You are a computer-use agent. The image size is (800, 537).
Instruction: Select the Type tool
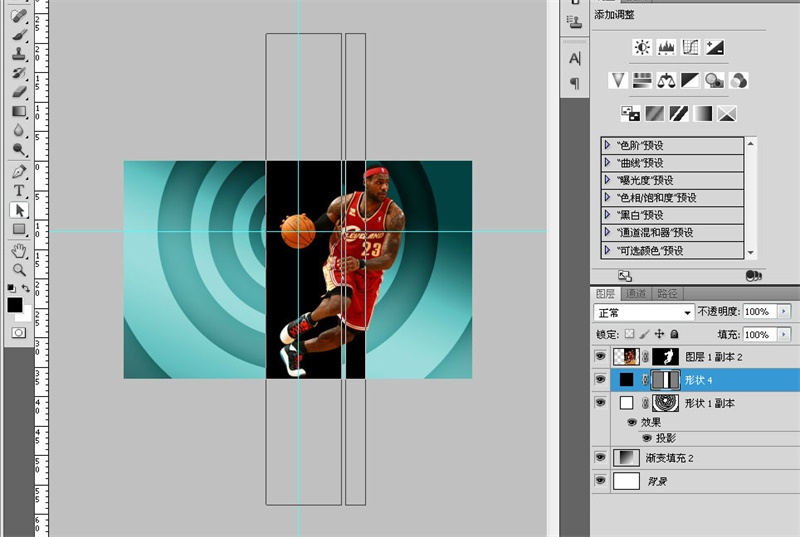tap(19, 190)
